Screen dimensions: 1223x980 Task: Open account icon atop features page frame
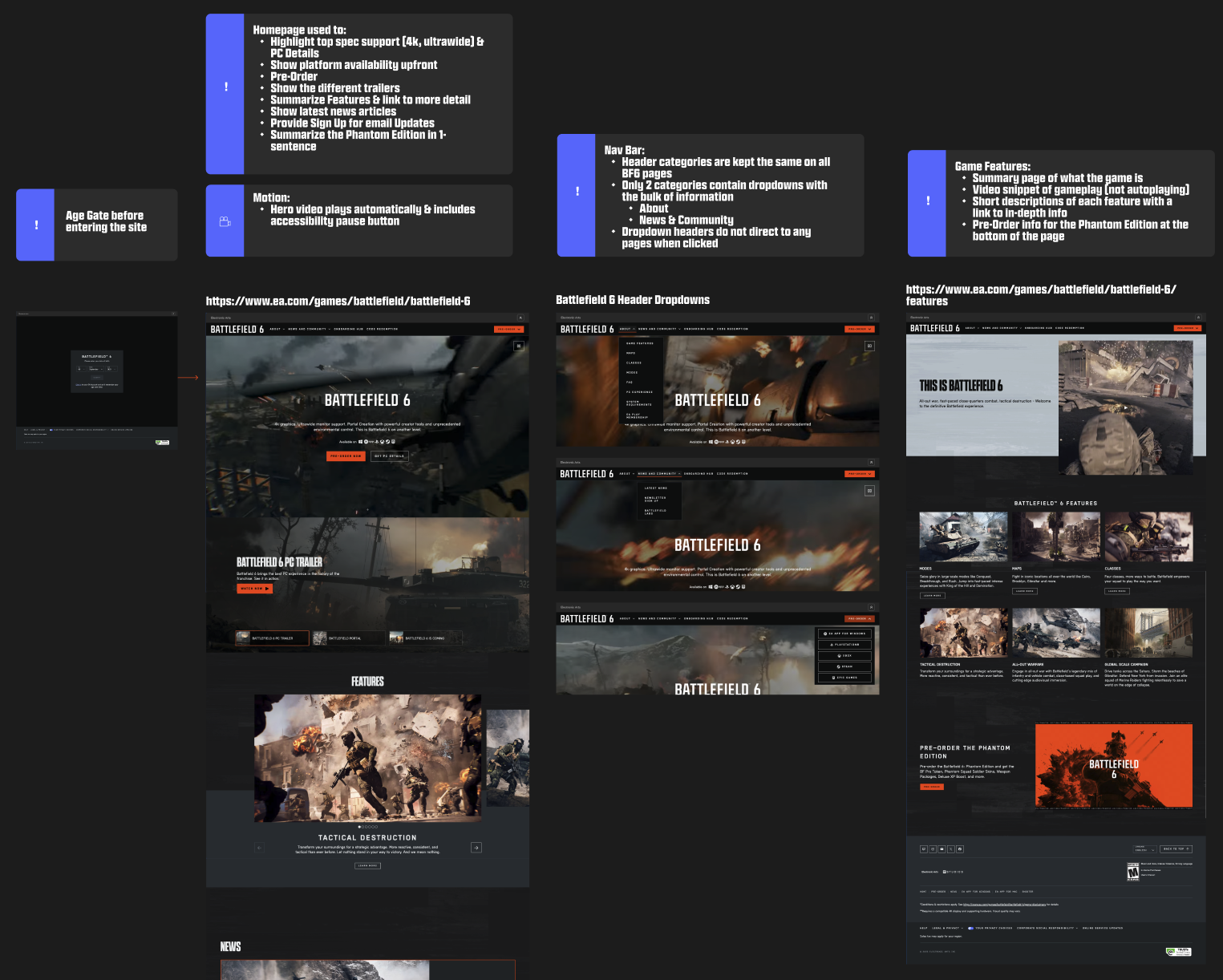coord(1199,318)
